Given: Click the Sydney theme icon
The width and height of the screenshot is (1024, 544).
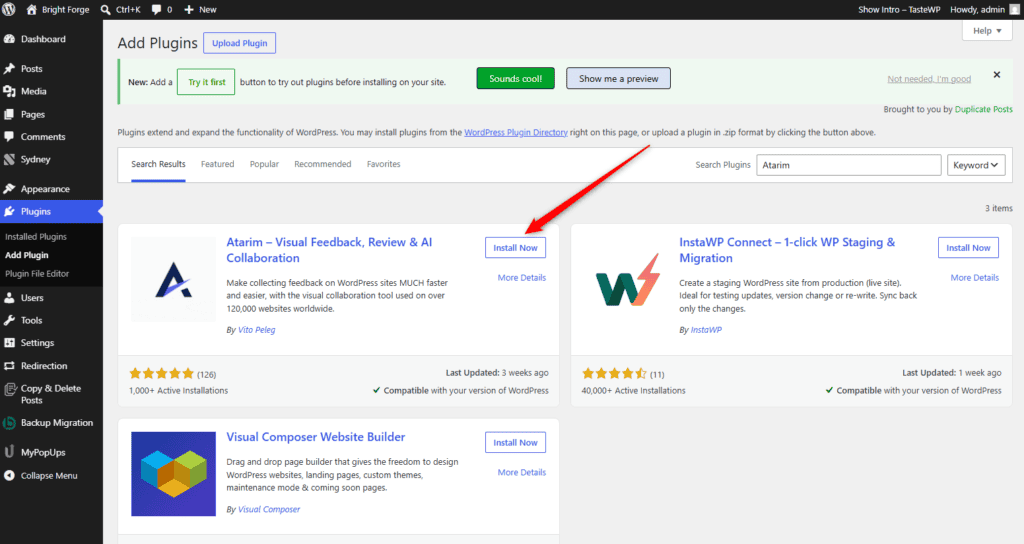Looking at the screenshot, I should click(x=9, y=159).
